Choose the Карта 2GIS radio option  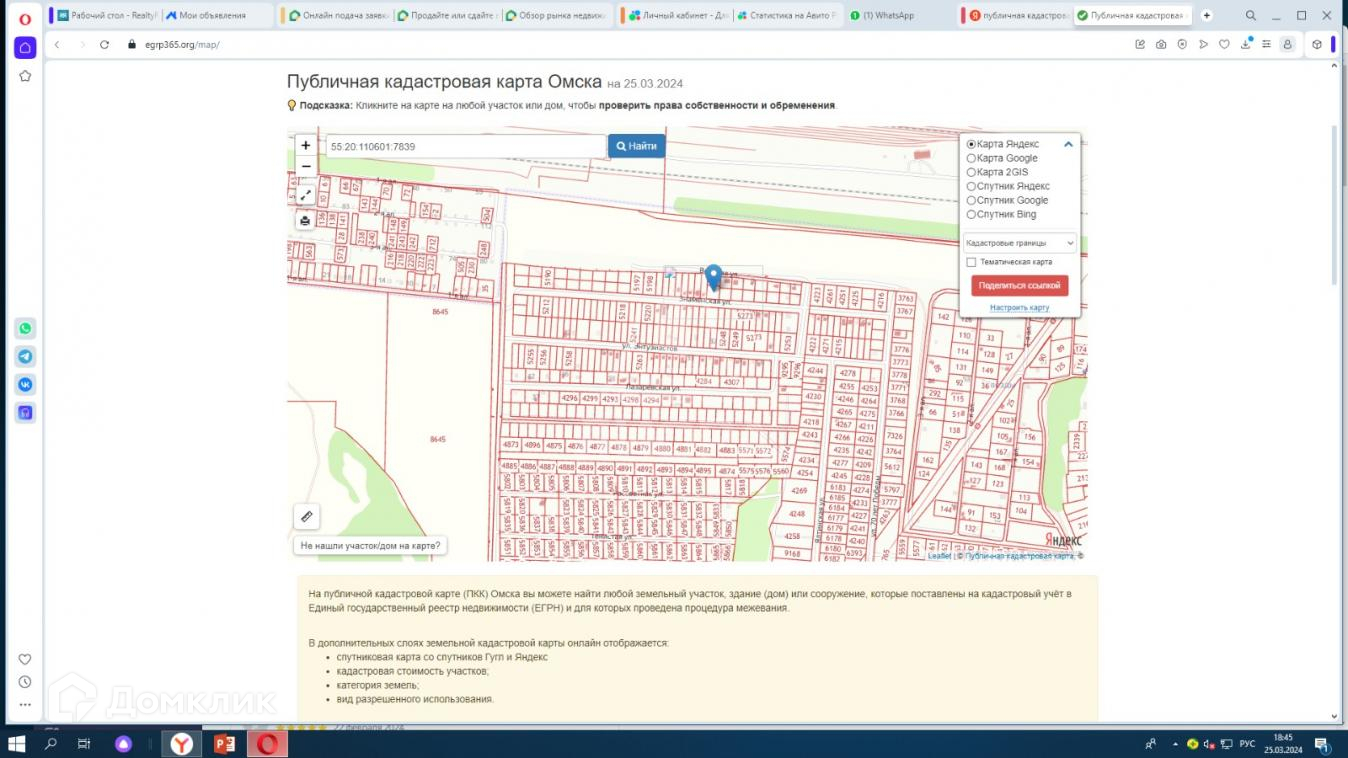point(971,172)
